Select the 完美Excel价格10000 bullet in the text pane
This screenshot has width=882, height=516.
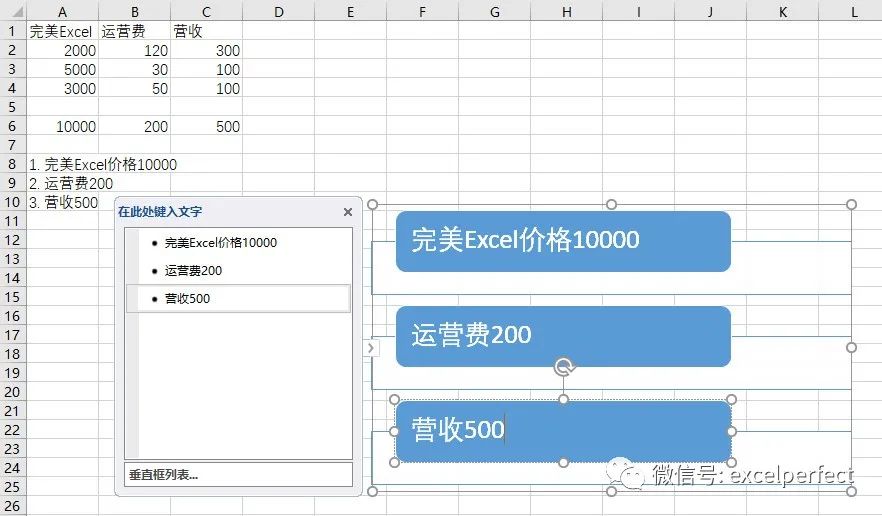coord(220,243)
